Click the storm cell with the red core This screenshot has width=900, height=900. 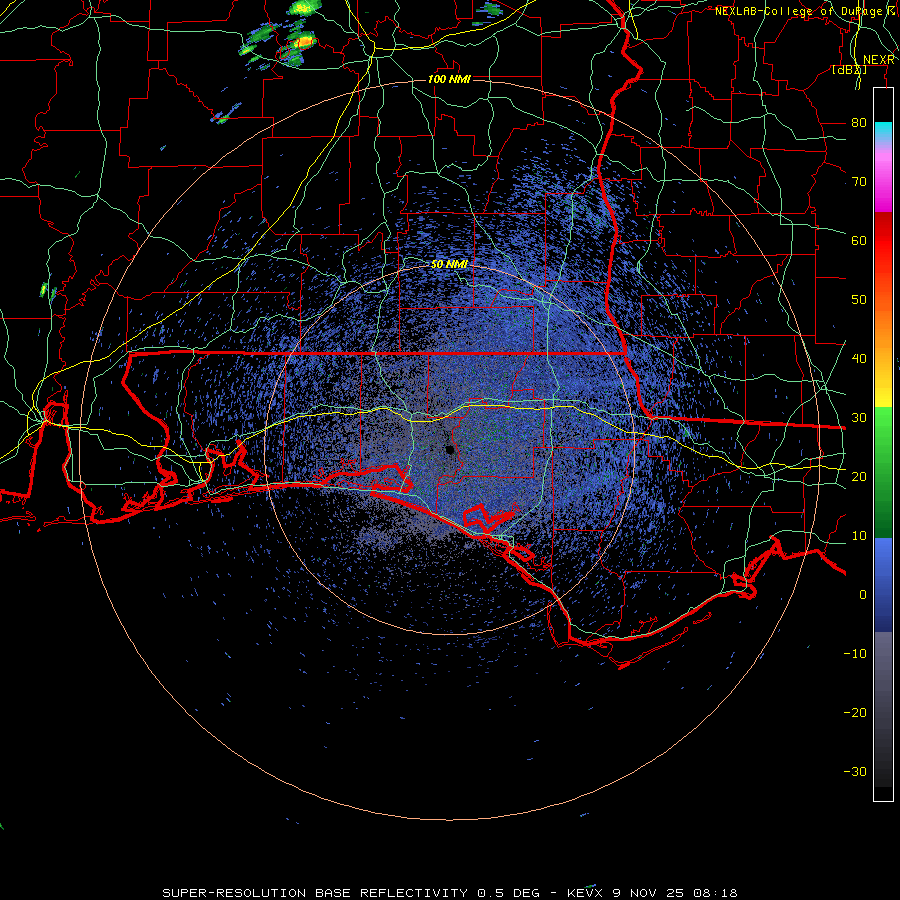(x=302, y=43)
